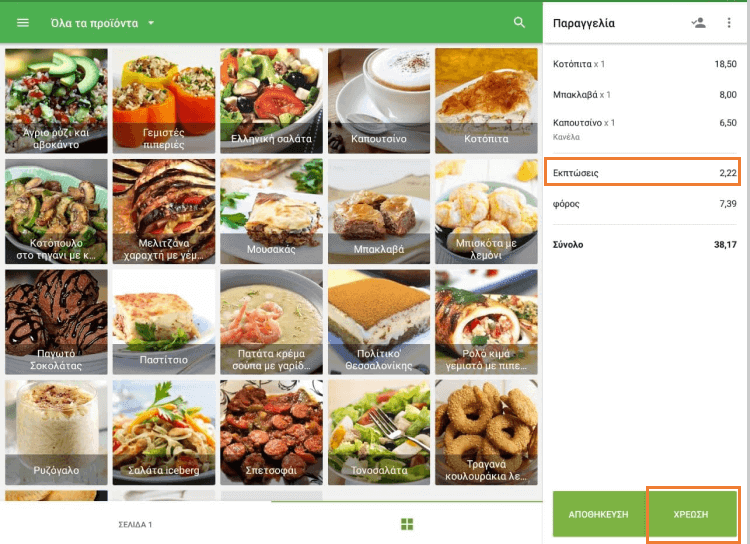
Task: Click the add customer icon
Action: pyautogui.click(x=698, y=22)
